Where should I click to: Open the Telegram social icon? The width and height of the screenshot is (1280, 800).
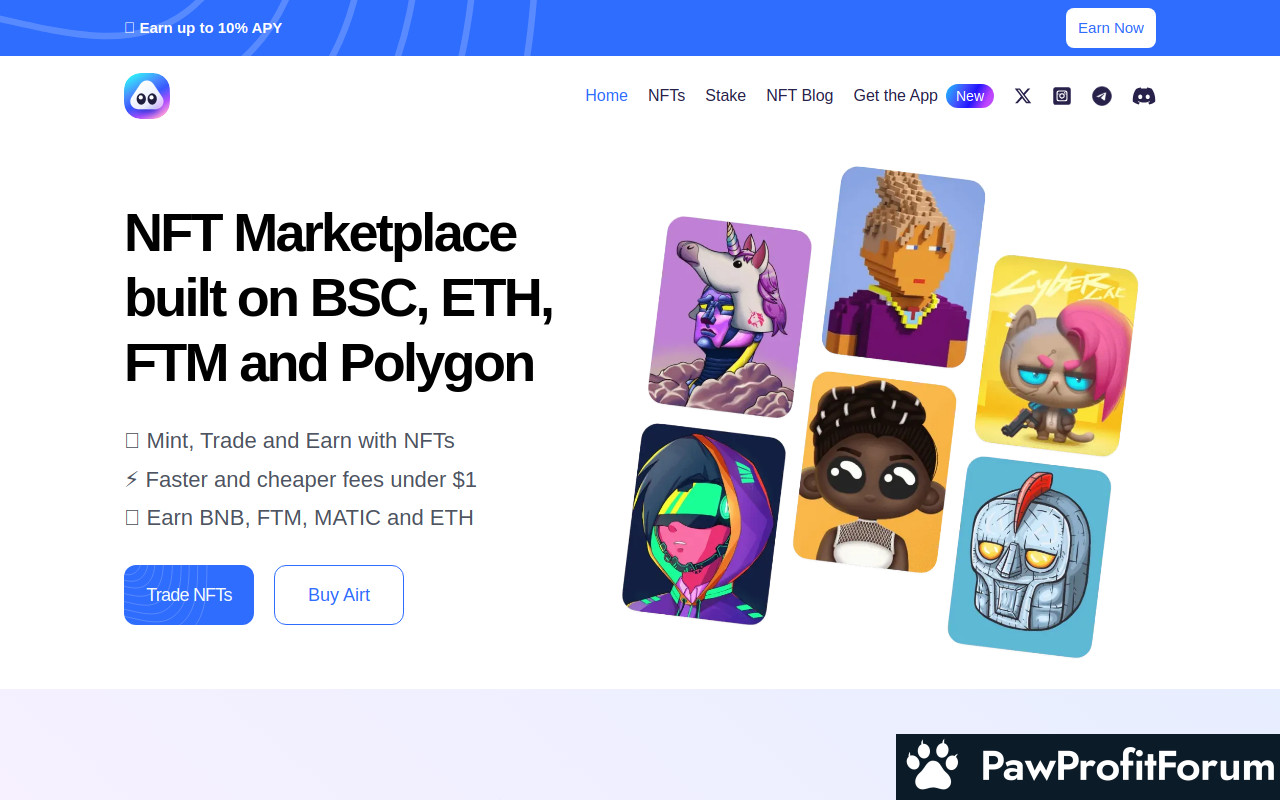1102,96
